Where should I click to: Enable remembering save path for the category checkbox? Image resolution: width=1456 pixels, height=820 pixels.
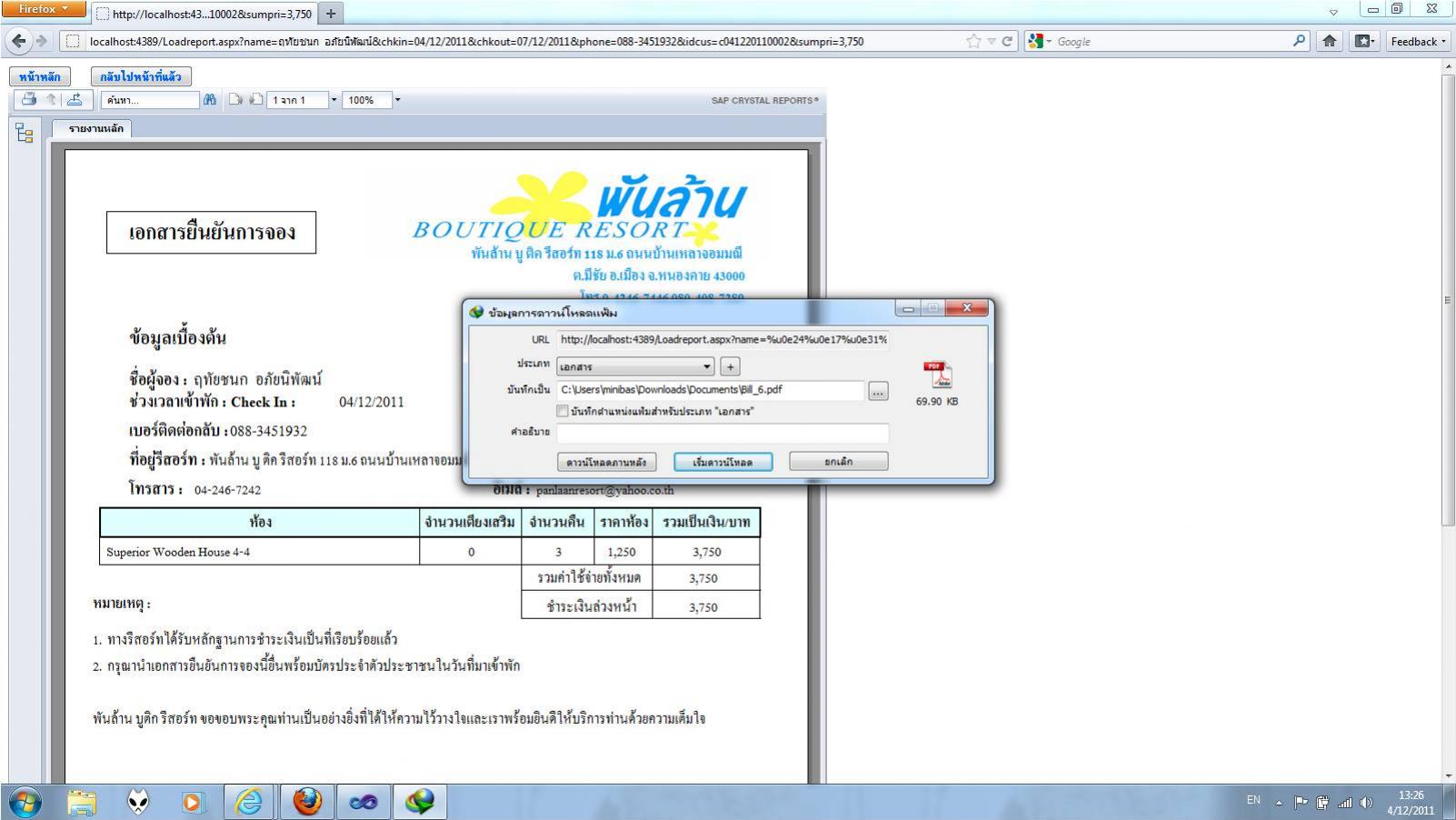click(x=563, y=411)
